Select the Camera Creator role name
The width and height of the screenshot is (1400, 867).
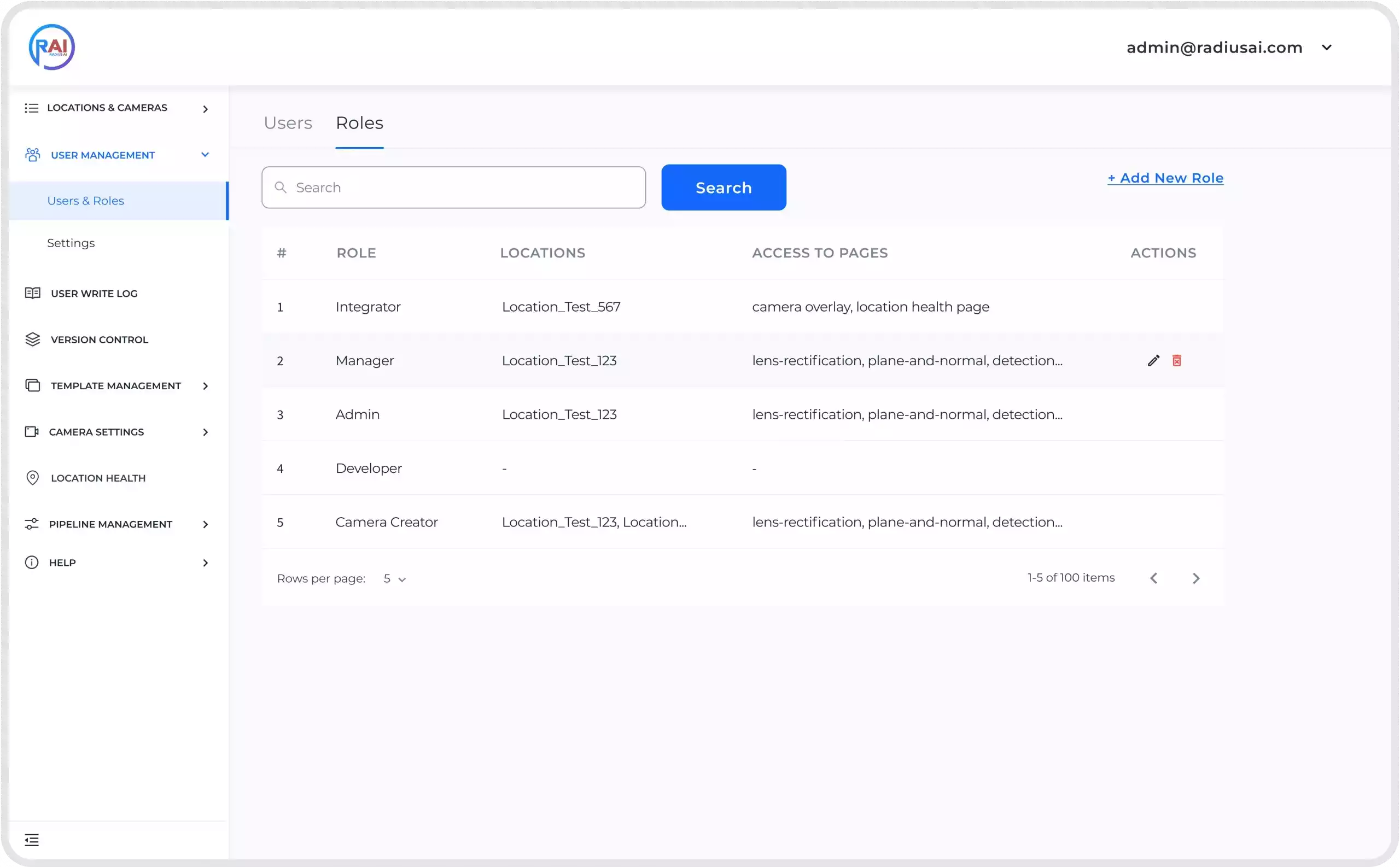387,523
